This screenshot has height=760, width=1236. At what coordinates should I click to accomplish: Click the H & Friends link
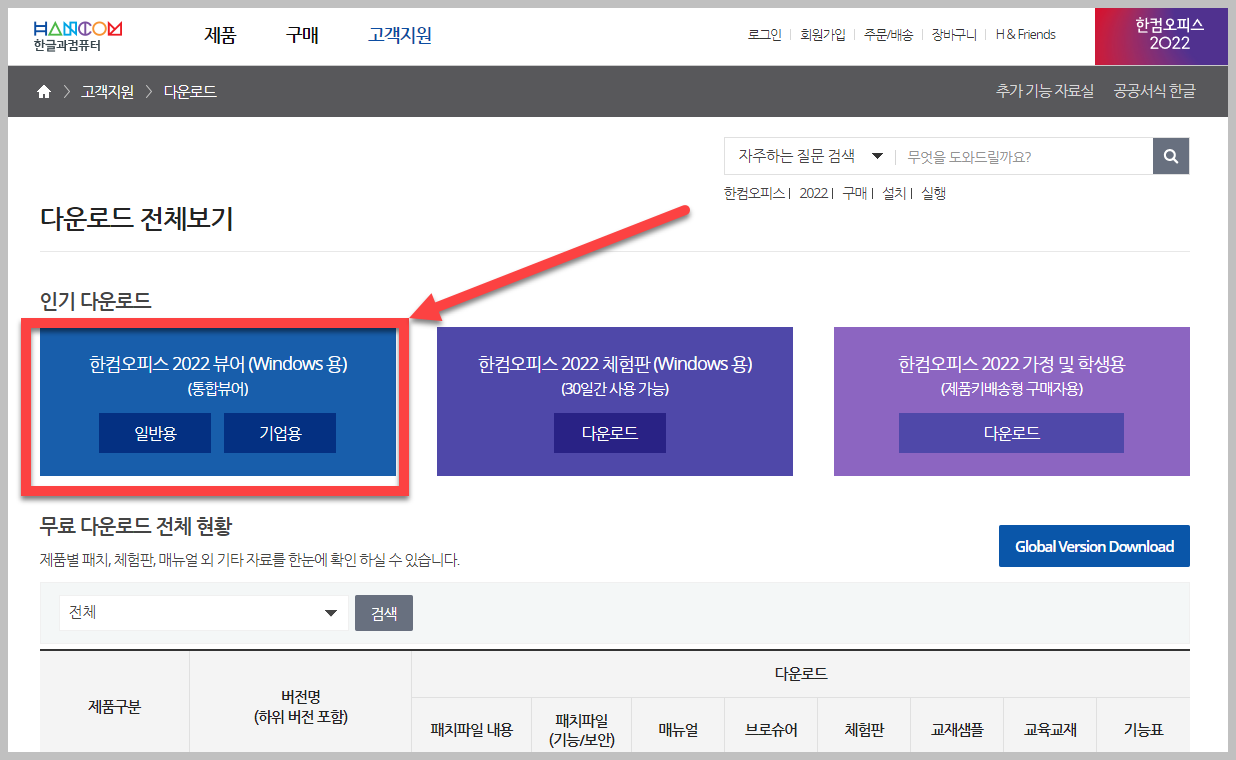tap(1025, 34)
